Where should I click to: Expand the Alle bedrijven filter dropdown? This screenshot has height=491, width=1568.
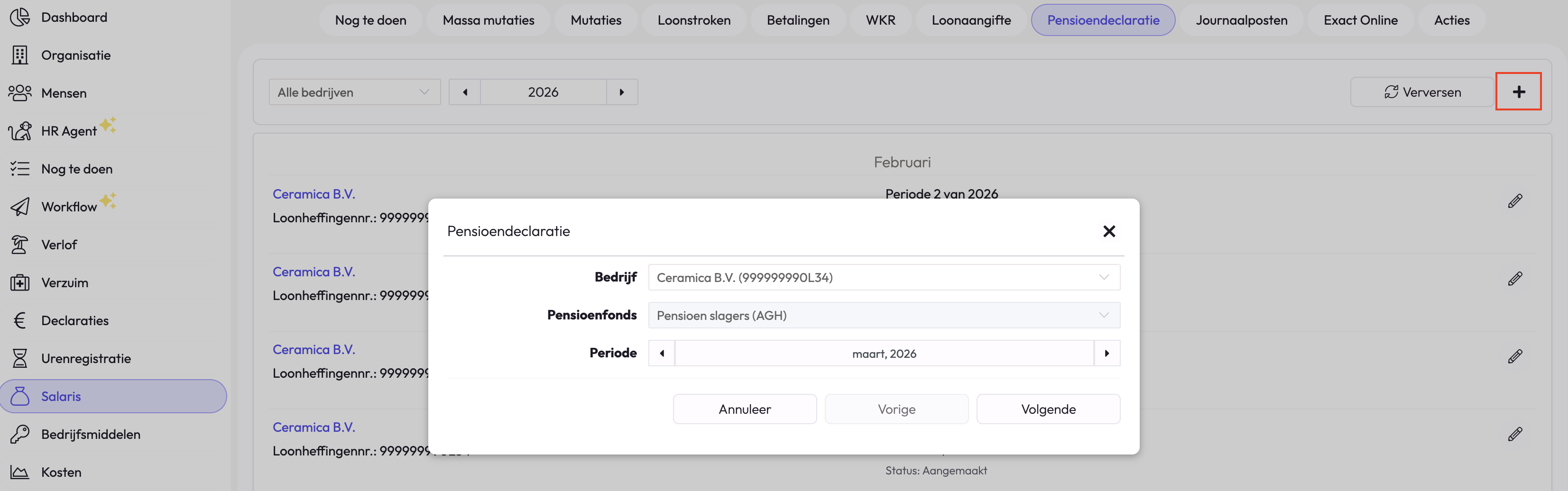tap(354, 92)
